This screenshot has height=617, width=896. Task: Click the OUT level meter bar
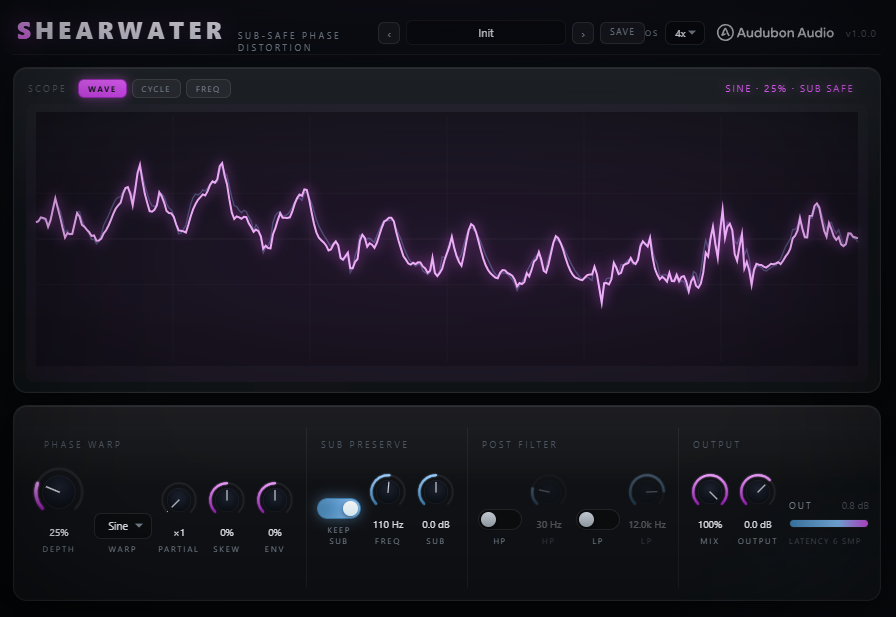[x=829, y=523]
